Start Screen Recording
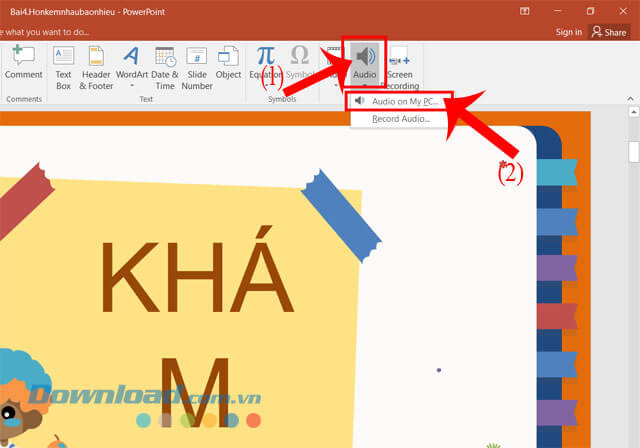The height and width of the screenshot is (448, 640). pyautogui.click(x=400, y=67)
